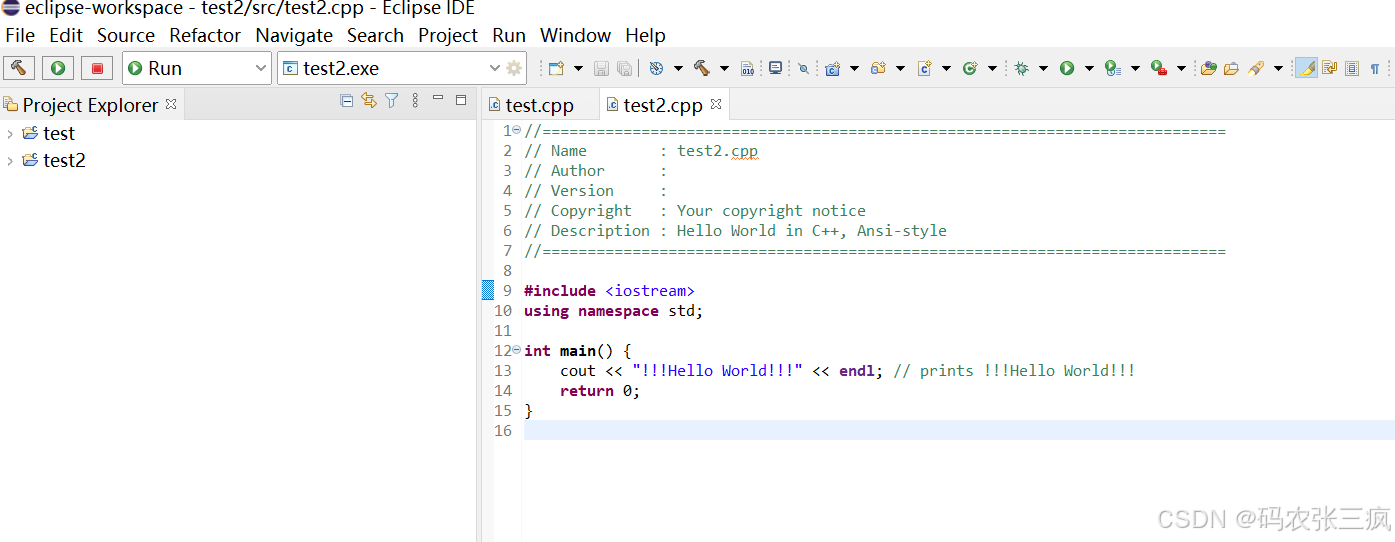Open the Source menu
The height and width of the screenshot is (542, 1395).
[126, 35]
